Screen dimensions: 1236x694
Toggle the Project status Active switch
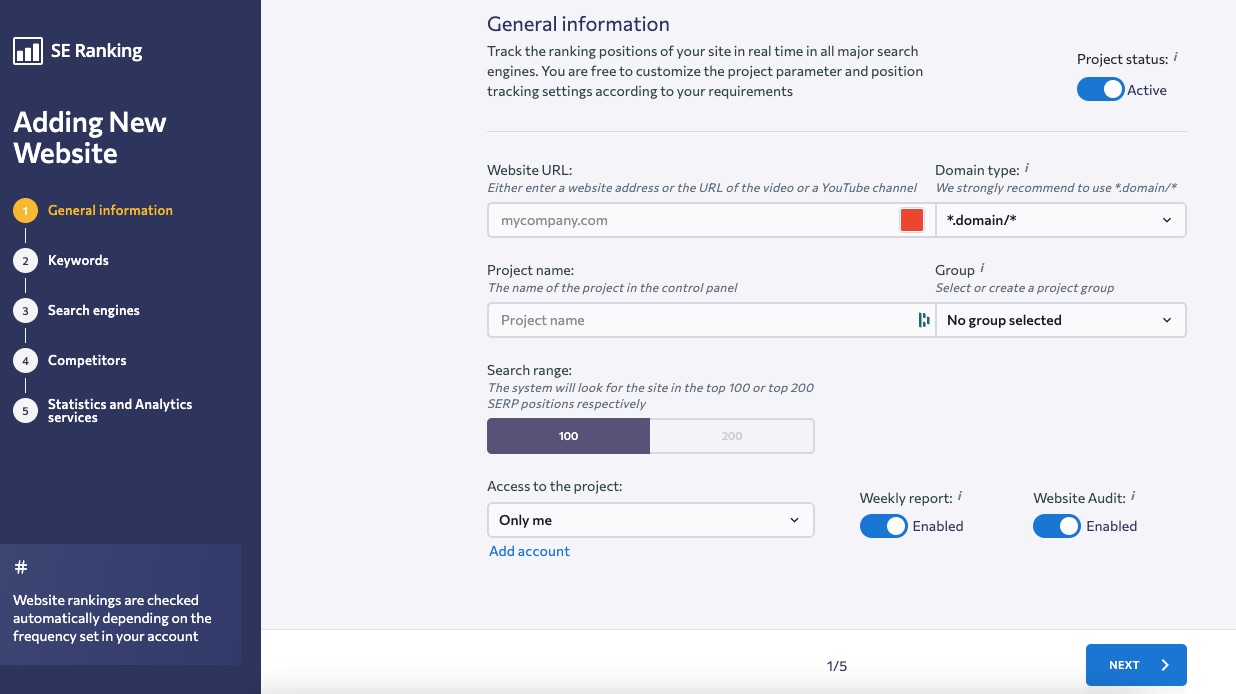[1100, 90]
